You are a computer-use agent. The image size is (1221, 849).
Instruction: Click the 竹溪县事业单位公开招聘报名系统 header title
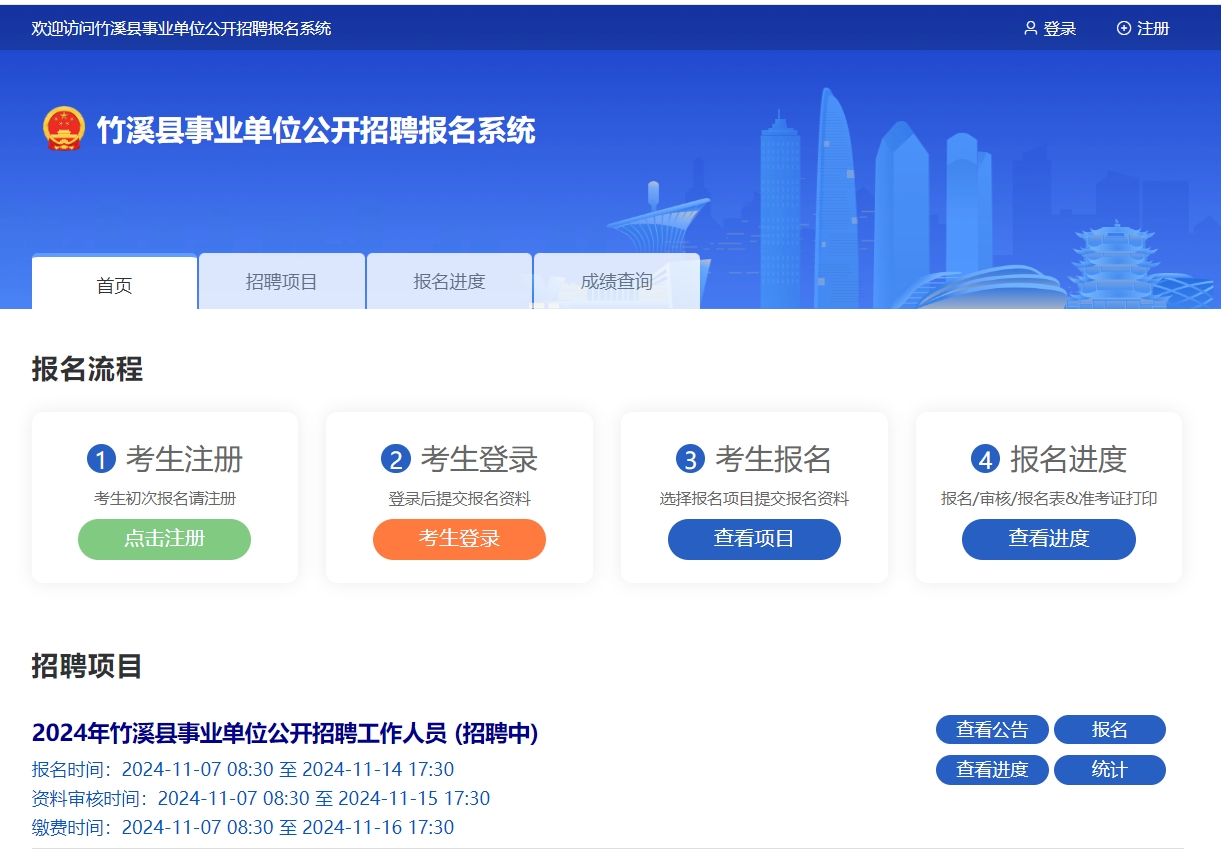pyautogui.click(x=316, y=130)
